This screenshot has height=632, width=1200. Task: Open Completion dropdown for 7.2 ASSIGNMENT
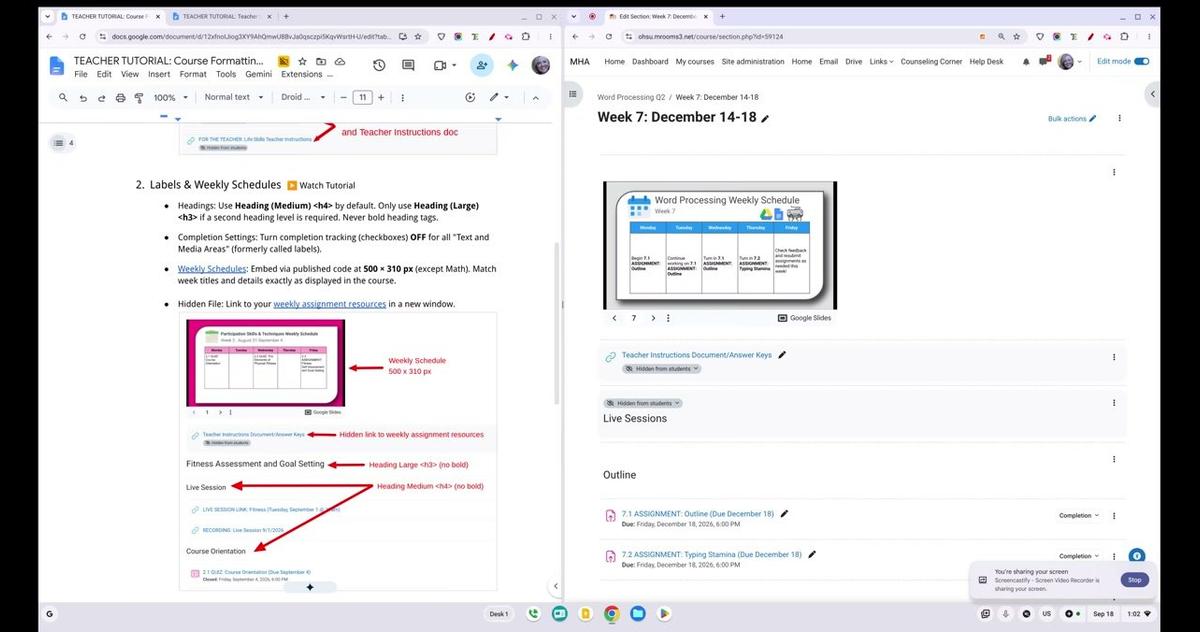[1079, 555]
